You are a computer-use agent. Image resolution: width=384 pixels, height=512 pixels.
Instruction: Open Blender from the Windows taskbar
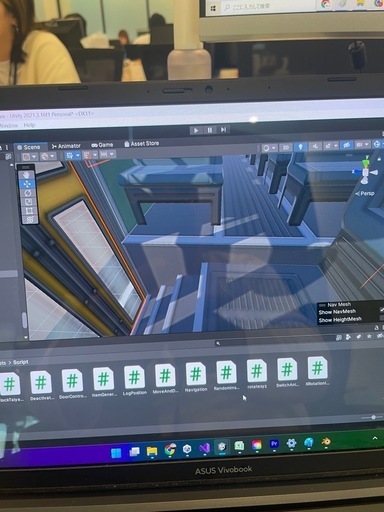[x=326, y=442]
